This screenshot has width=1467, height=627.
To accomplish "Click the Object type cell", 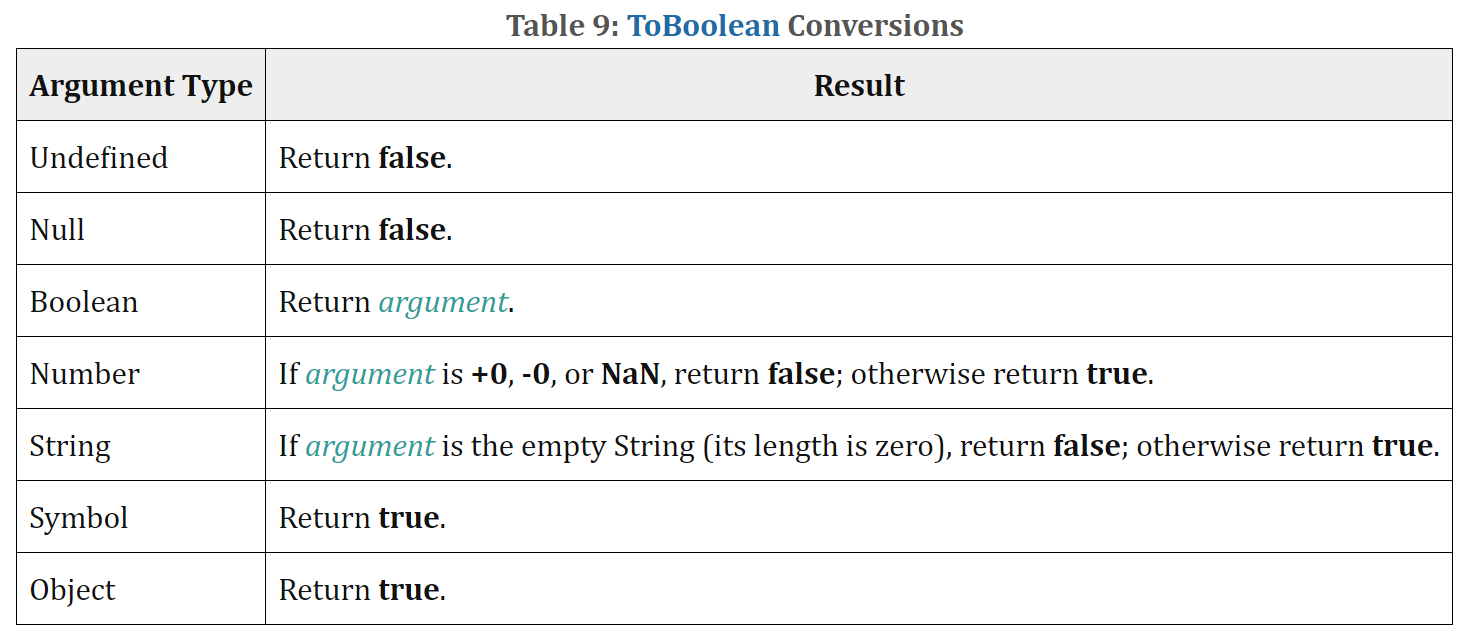I will pos(141,589).
